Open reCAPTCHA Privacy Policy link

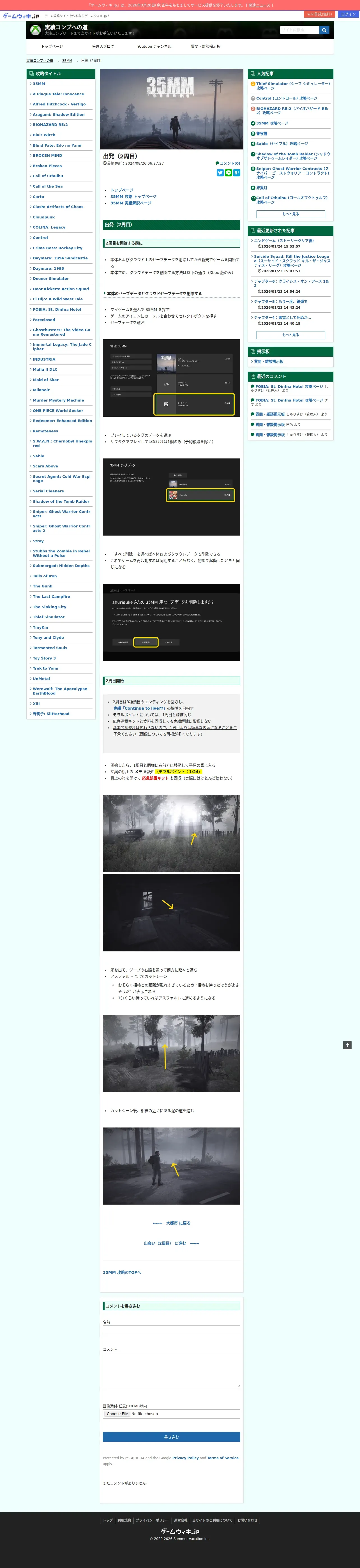point(185,1458)
